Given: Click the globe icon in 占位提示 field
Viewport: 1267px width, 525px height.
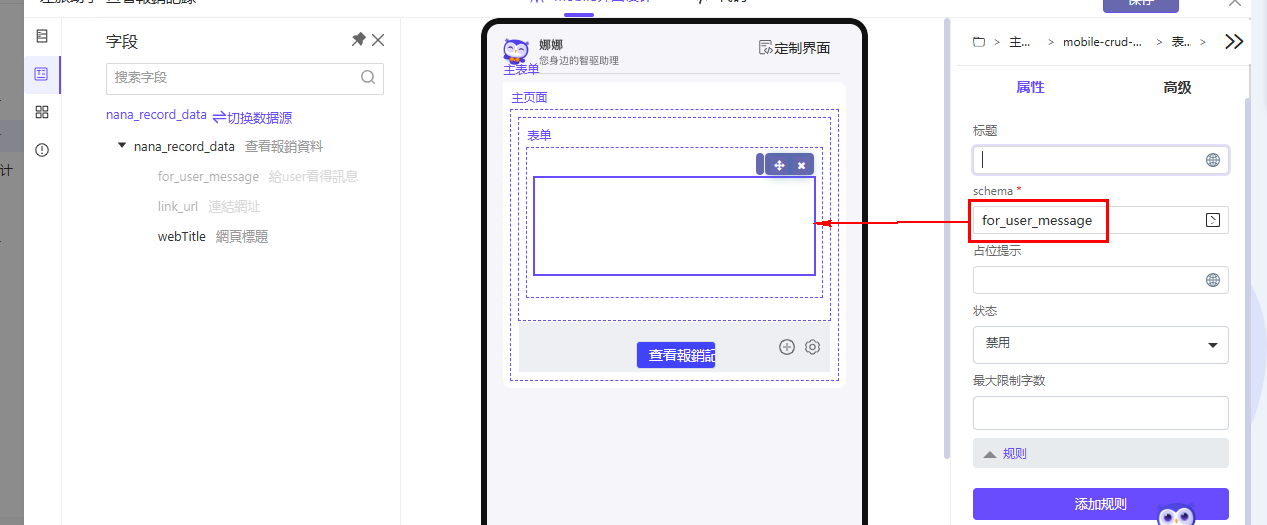Looking at the screenshot, I should [1213, 280].
